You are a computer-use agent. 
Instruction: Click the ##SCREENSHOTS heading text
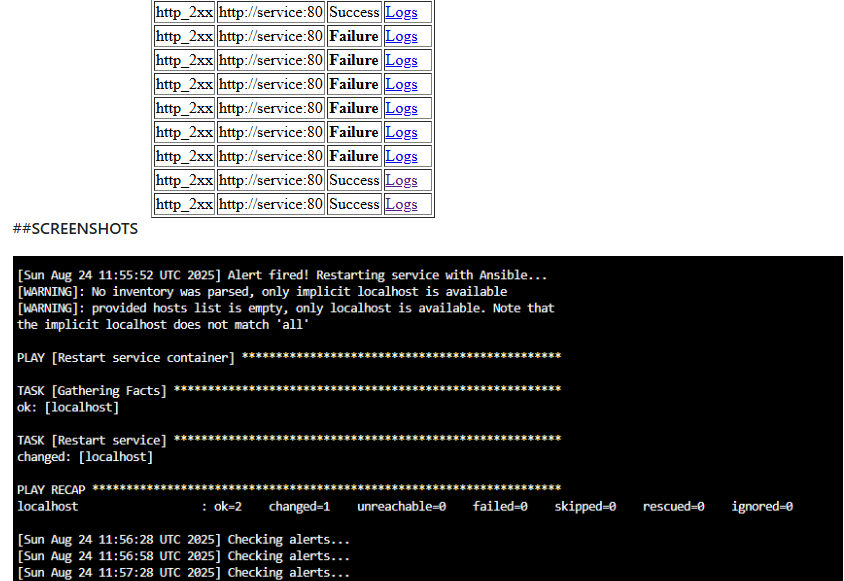[75, 229]
